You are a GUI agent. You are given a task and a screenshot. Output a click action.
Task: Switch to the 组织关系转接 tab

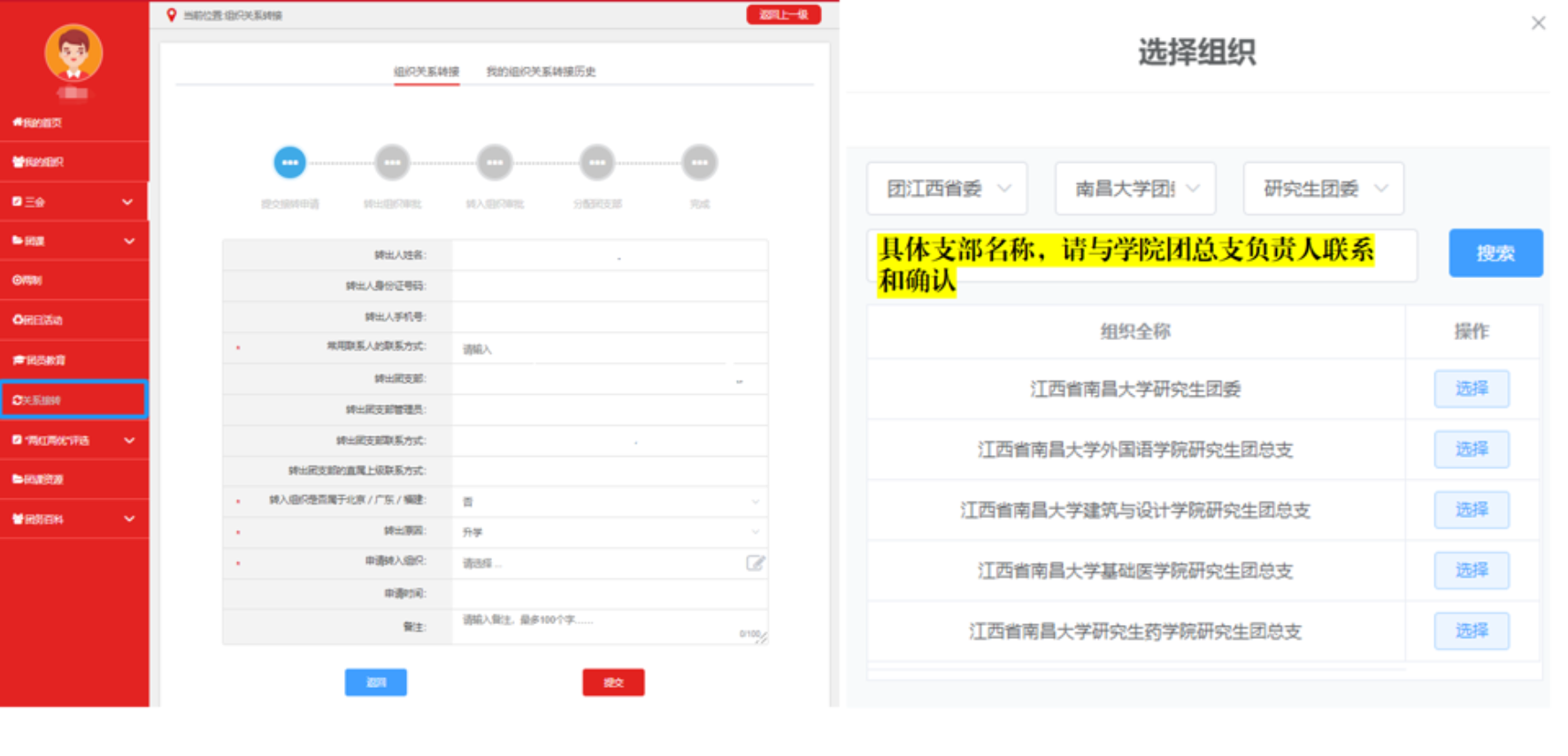(x=427, y=72)
